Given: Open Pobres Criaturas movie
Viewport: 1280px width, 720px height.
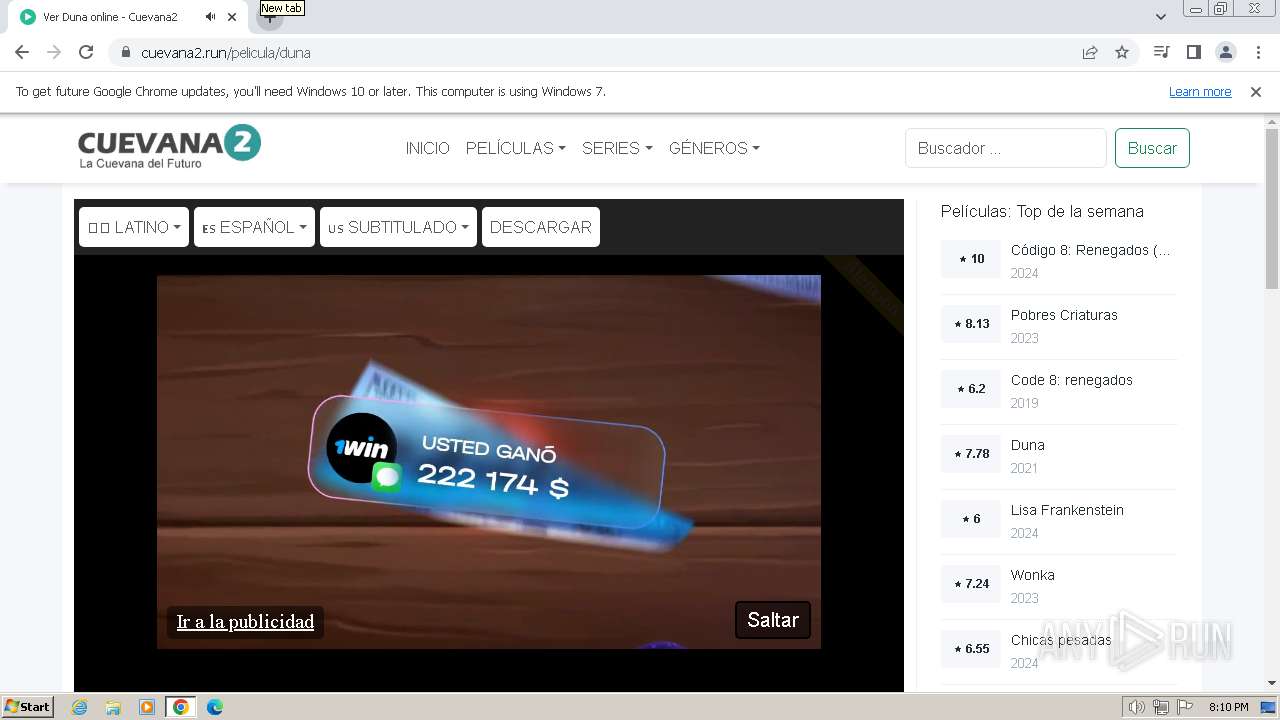Looking at the screenshot, I should (x=1064, y=315).
